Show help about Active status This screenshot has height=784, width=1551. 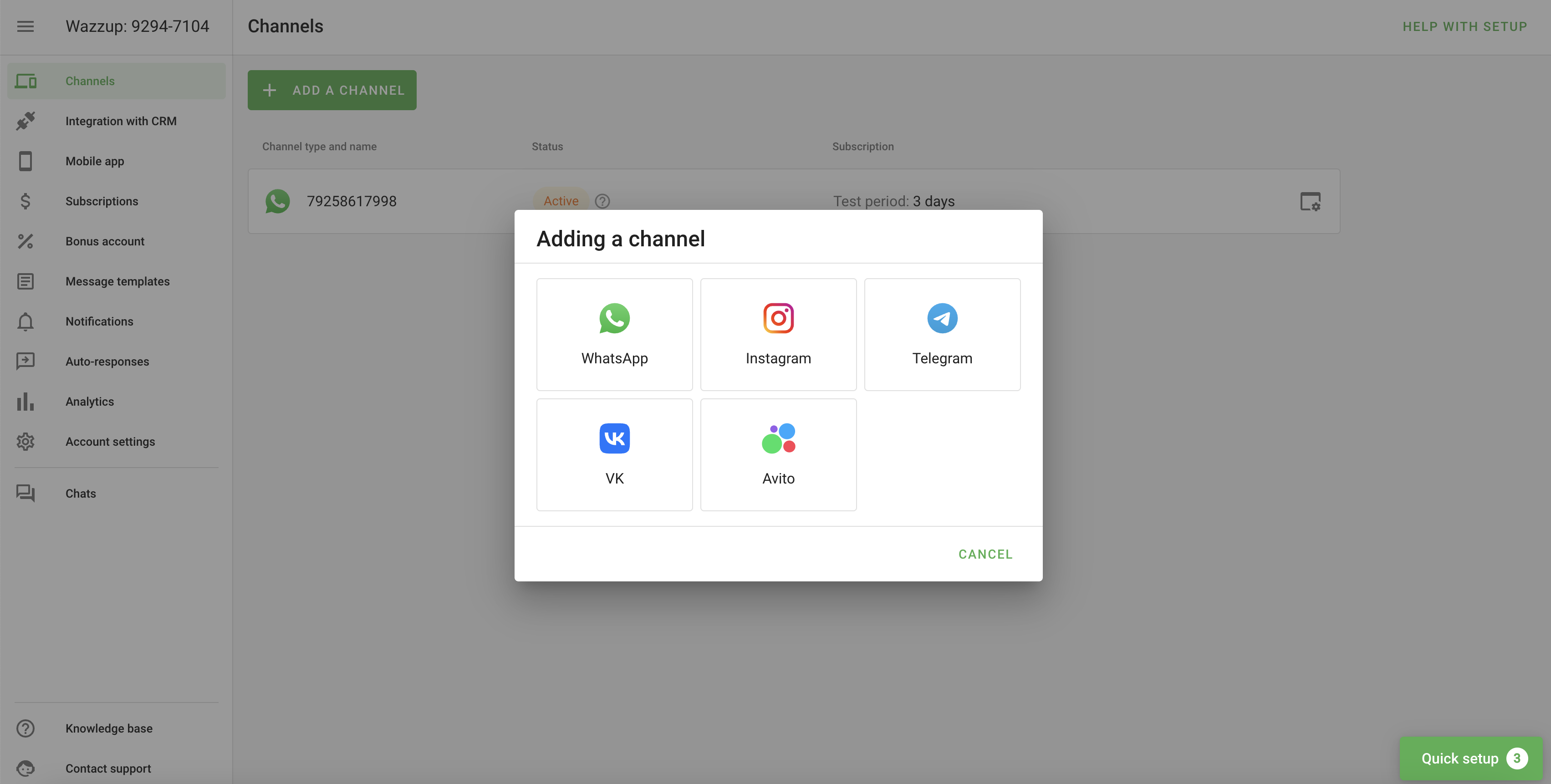[603, 201]
